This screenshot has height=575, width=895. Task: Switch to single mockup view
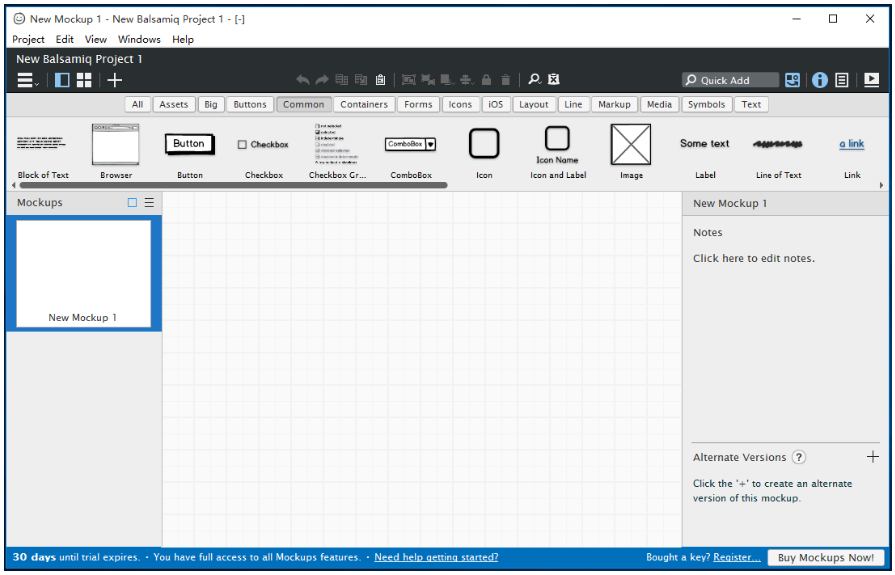pos(62,80)
